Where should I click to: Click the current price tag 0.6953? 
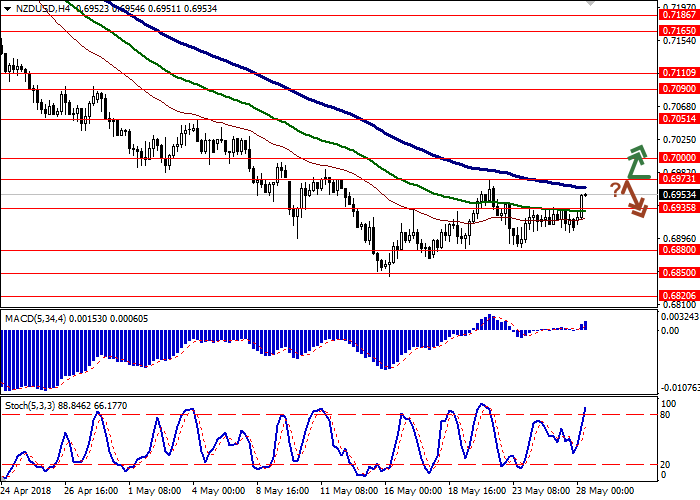pyautogui.click(x=676, y=194)
